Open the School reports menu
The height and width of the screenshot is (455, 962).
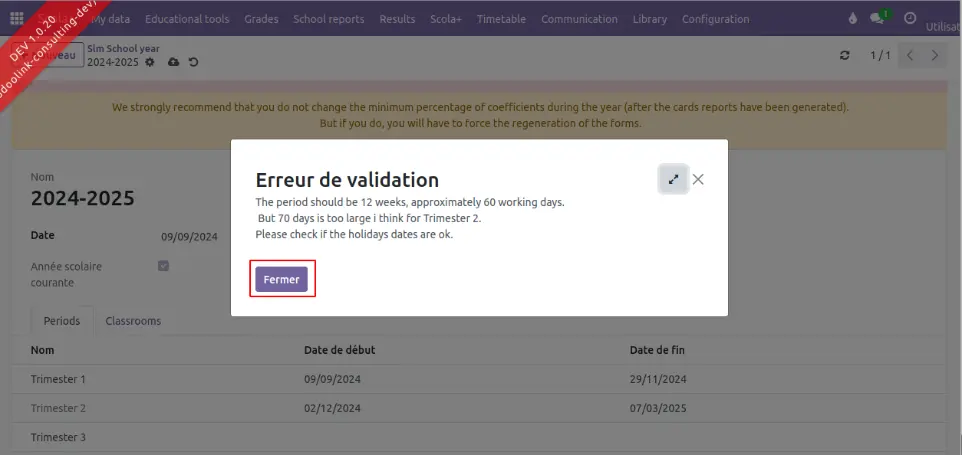(x=329, y=19)
